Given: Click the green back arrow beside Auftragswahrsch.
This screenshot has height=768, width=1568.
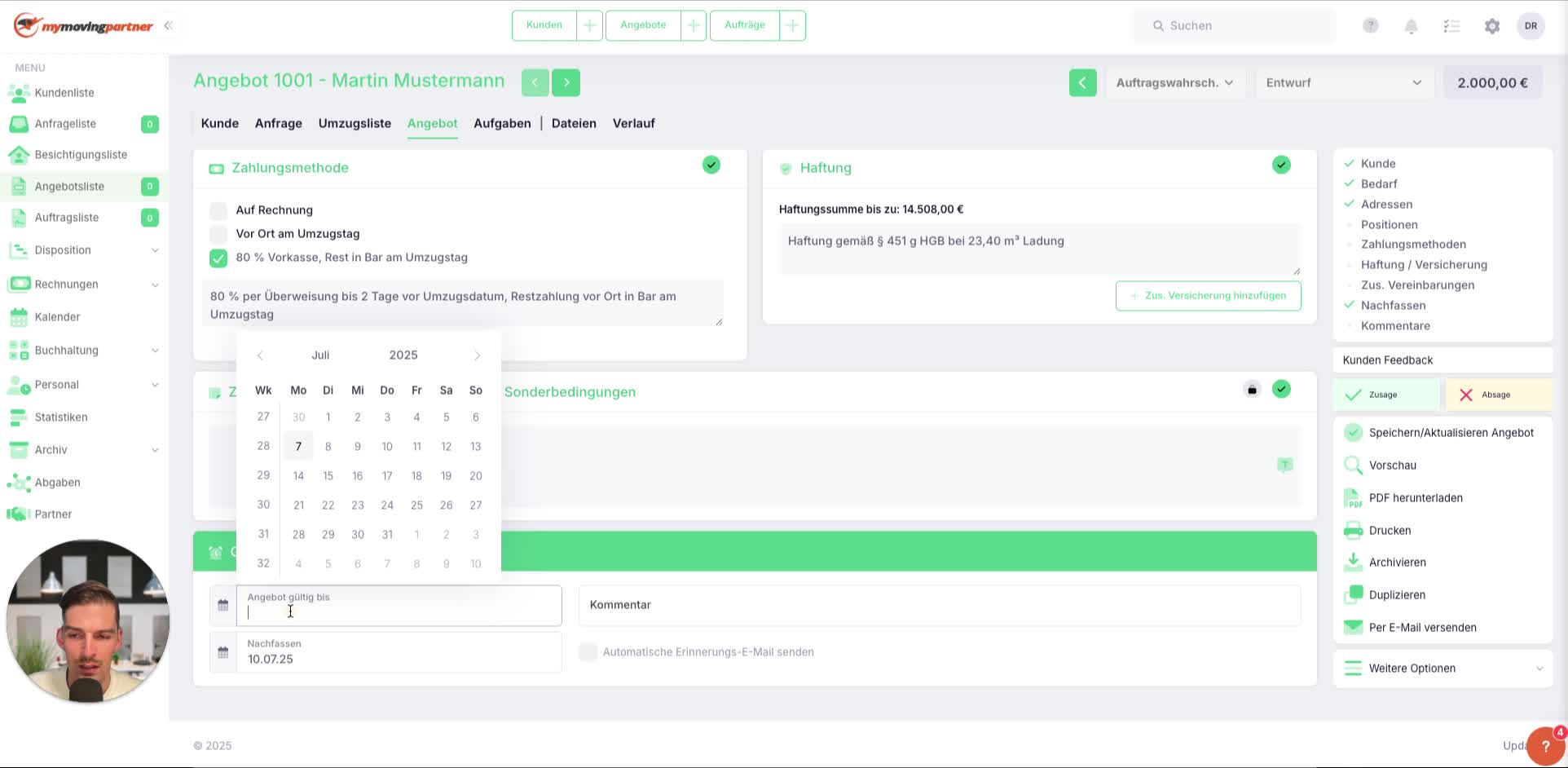Looking at the screenshot, I should (x=1082, y=82).
